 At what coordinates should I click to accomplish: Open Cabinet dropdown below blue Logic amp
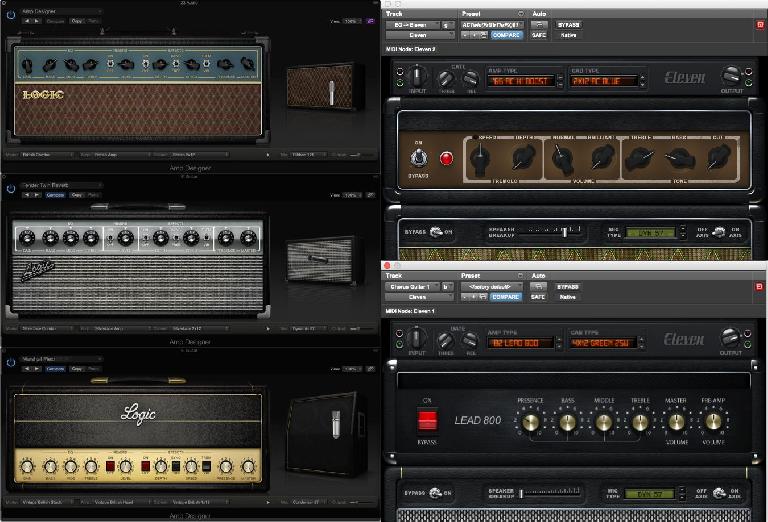coord(199,155)
